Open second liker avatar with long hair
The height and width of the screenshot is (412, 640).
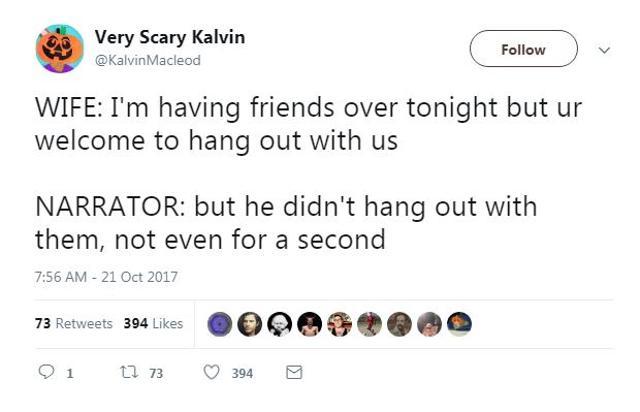tap(249, 324)
